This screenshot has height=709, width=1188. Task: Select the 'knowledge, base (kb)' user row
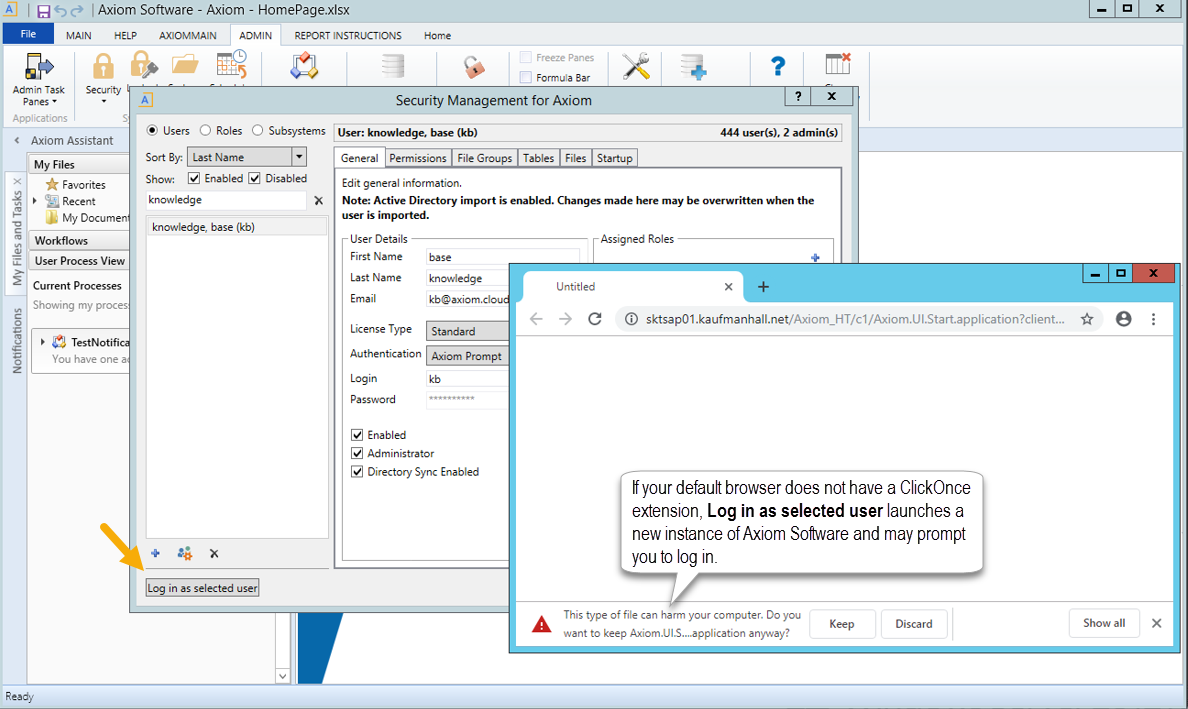point(237,226)
